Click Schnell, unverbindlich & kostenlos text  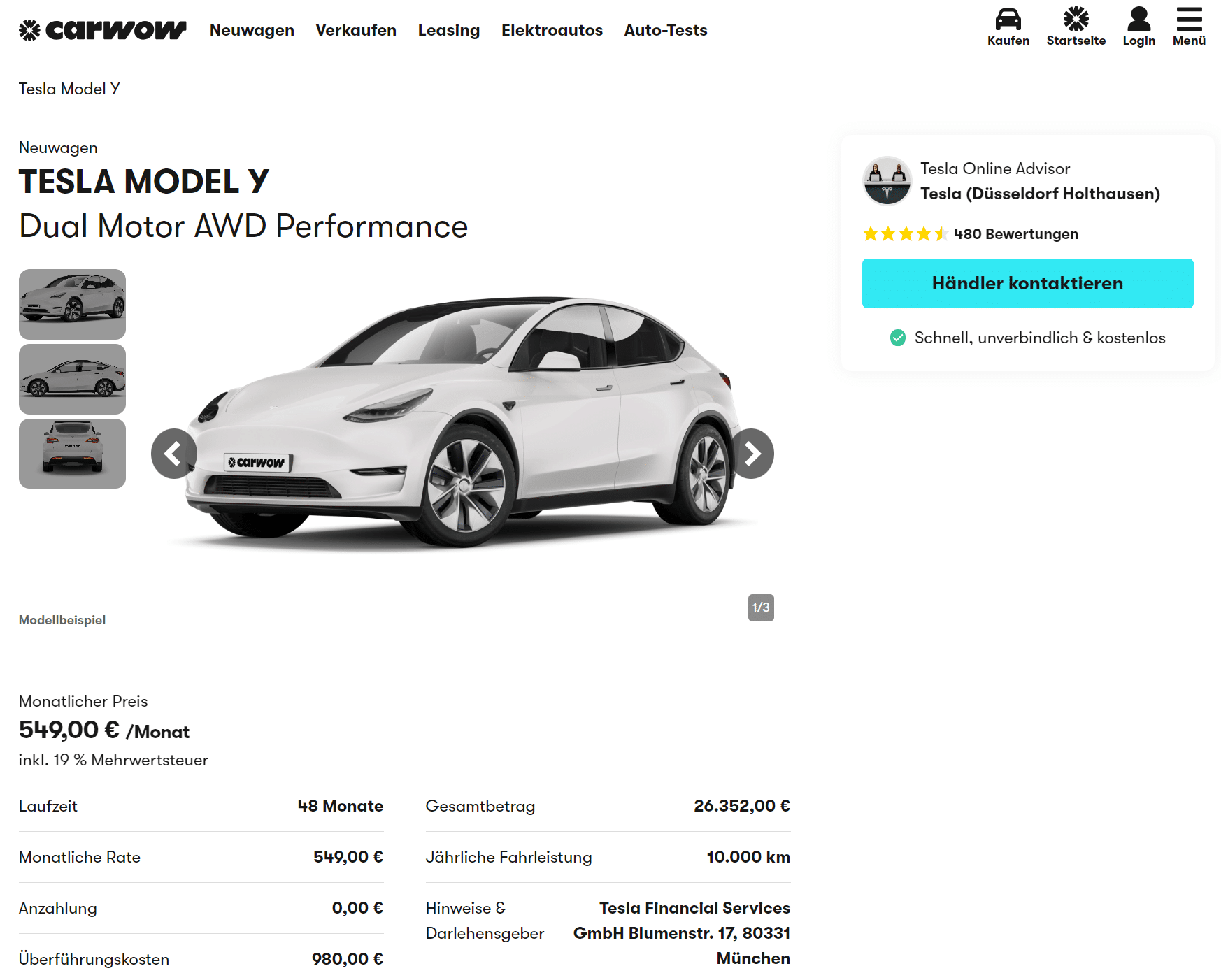[x=1040, y=338]
